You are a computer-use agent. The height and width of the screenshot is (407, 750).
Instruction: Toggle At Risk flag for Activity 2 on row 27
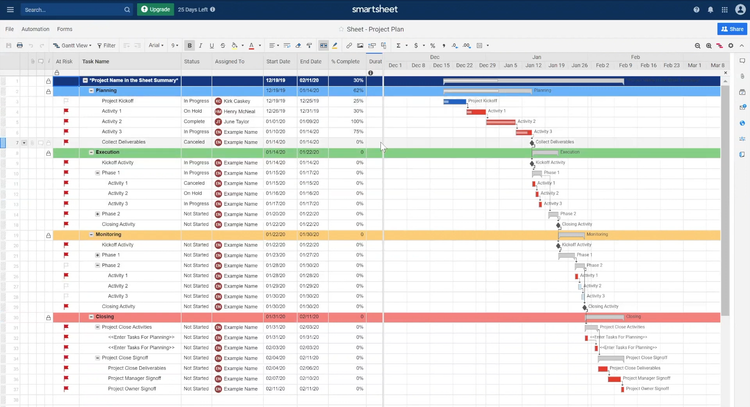[66, 286]
